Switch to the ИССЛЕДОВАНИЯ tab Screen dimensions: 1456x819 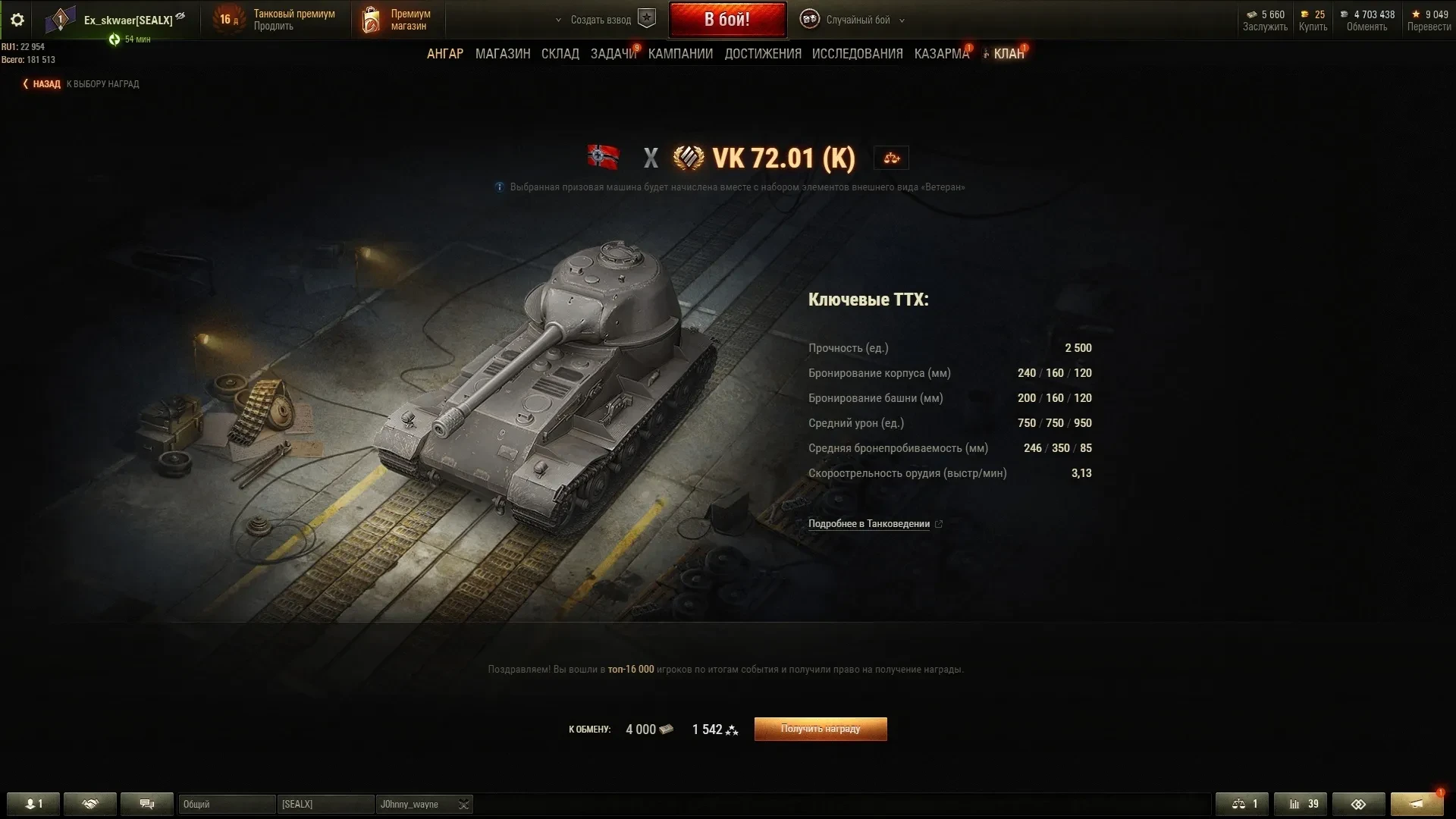point(857,54)
